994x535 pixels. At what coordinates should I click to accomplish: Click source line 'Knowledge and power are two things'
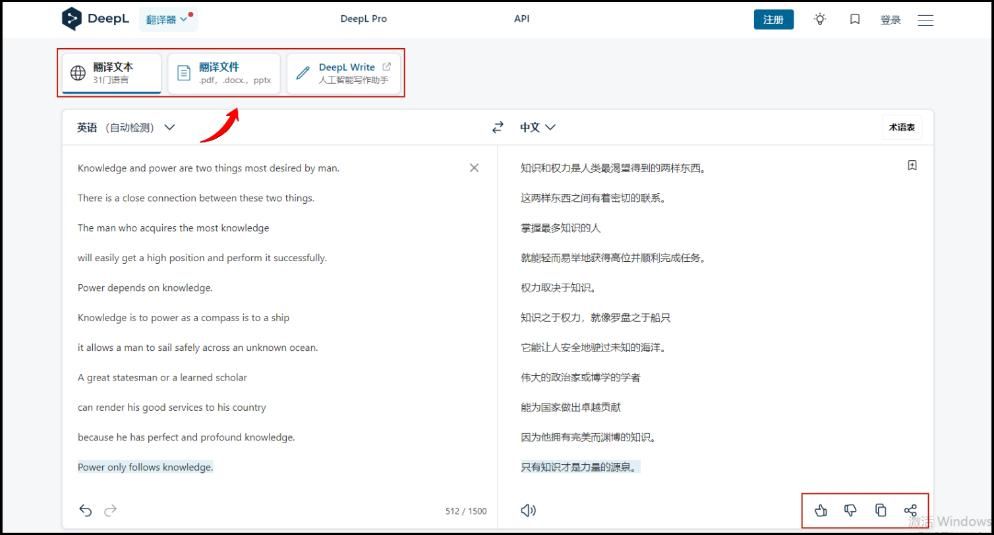click(x=209, y=168)
